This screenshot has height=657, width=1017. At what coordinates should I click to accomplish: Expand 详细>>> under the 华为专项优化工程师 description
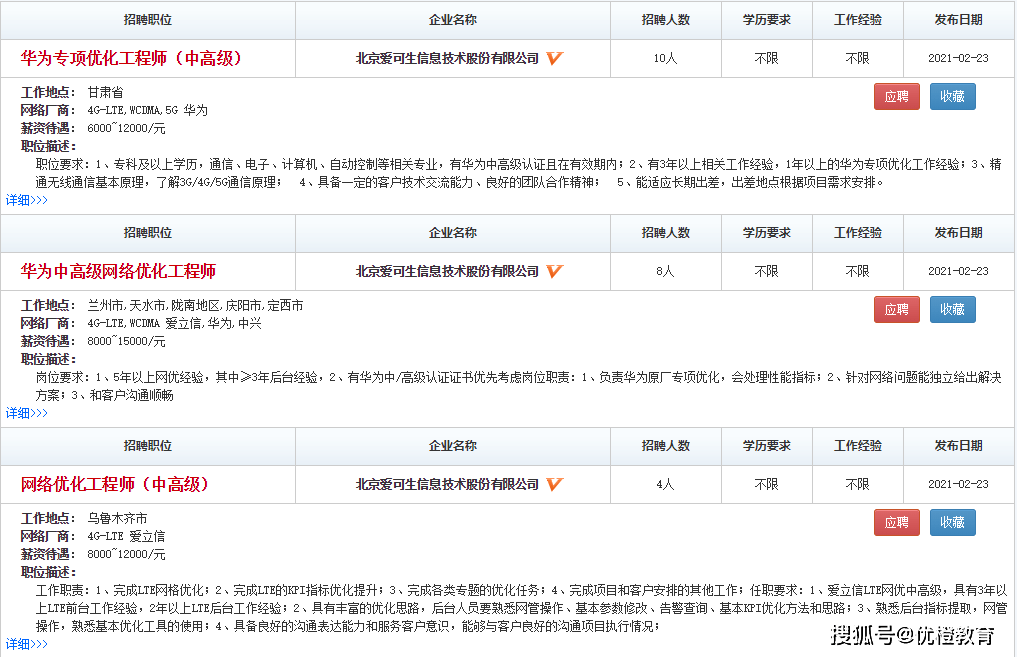click(27, 200)
